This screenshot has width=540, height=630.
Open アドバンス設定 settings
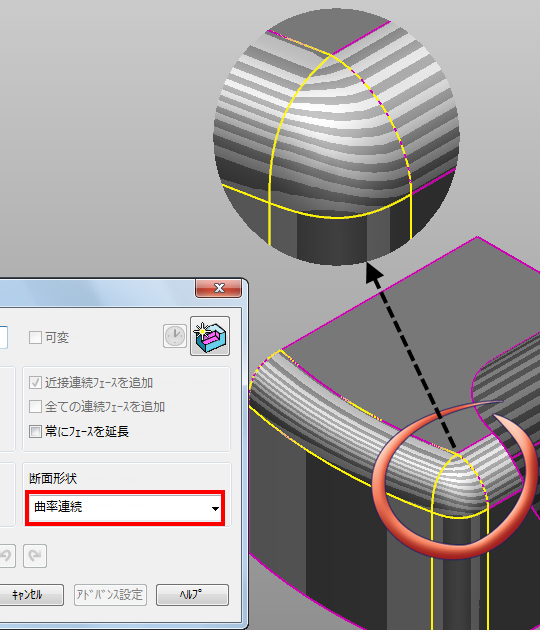pos(110,595)
